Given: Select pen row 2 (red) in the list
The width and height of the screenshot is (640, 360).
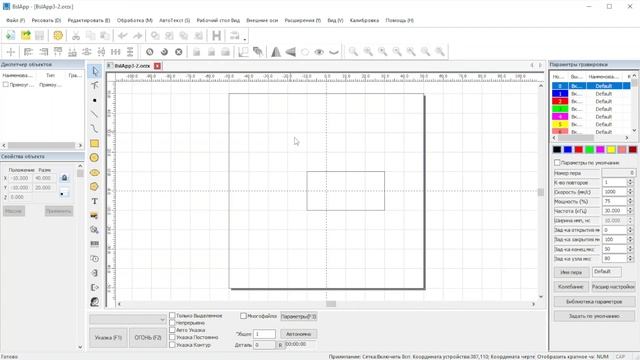Looking at the screenshot, I should [x=591, y=101].
